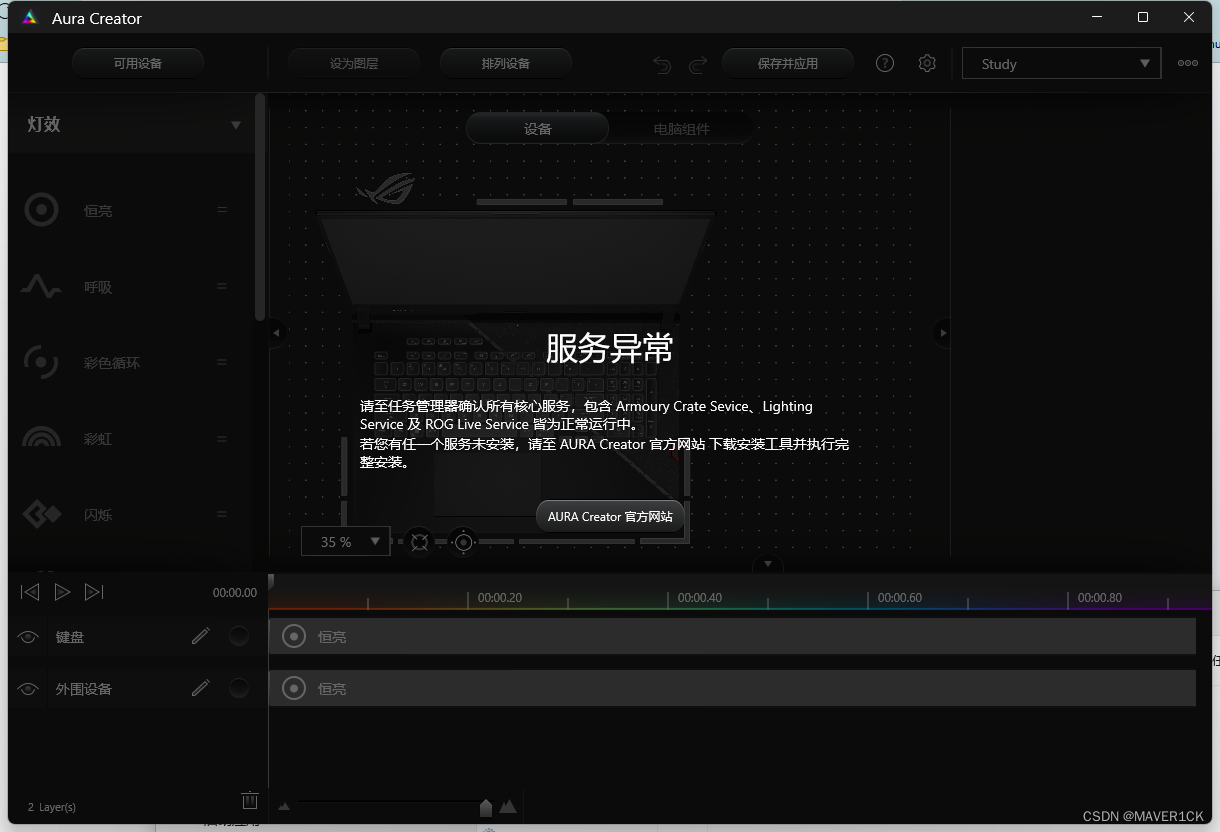Screen dimensions: 1220x832
Task: Select the 彩虹 rainbow effect icon
Action: tap(41, 438)
